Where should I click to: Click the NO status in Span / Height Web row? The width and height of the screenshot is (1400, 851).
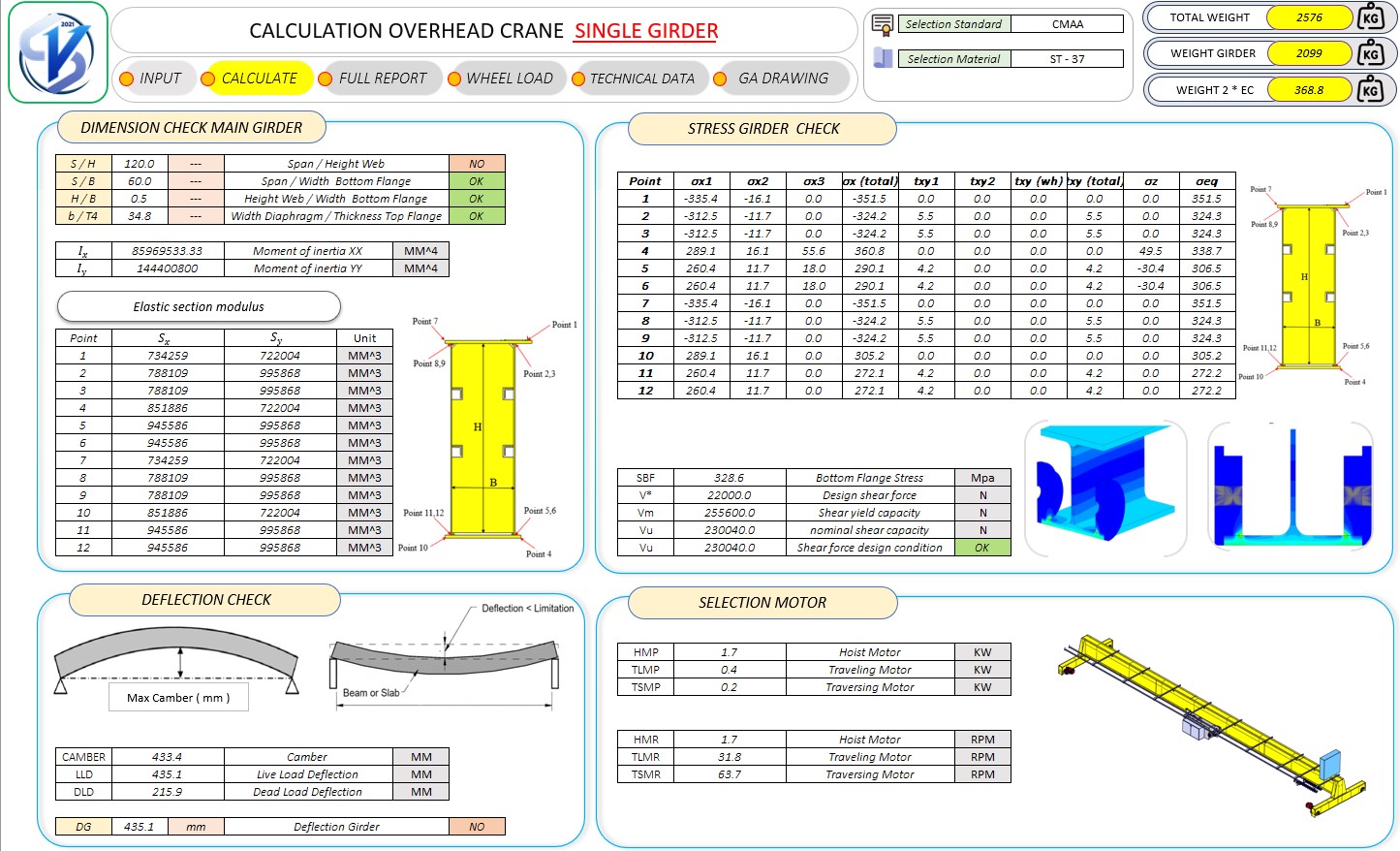(477, 164)
